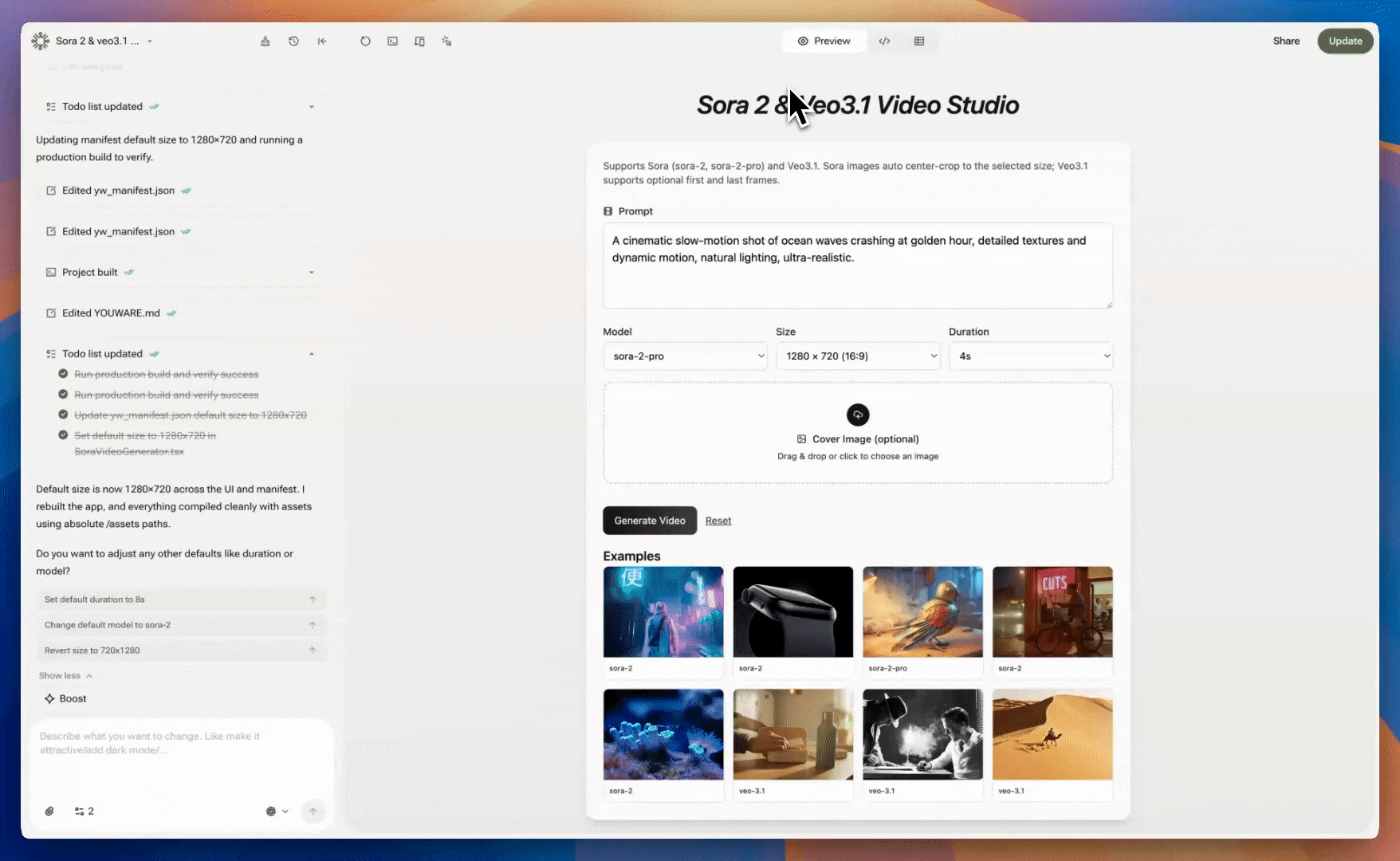Open the cover image upload area
The image size is (1400, 861).
[858, 434]
